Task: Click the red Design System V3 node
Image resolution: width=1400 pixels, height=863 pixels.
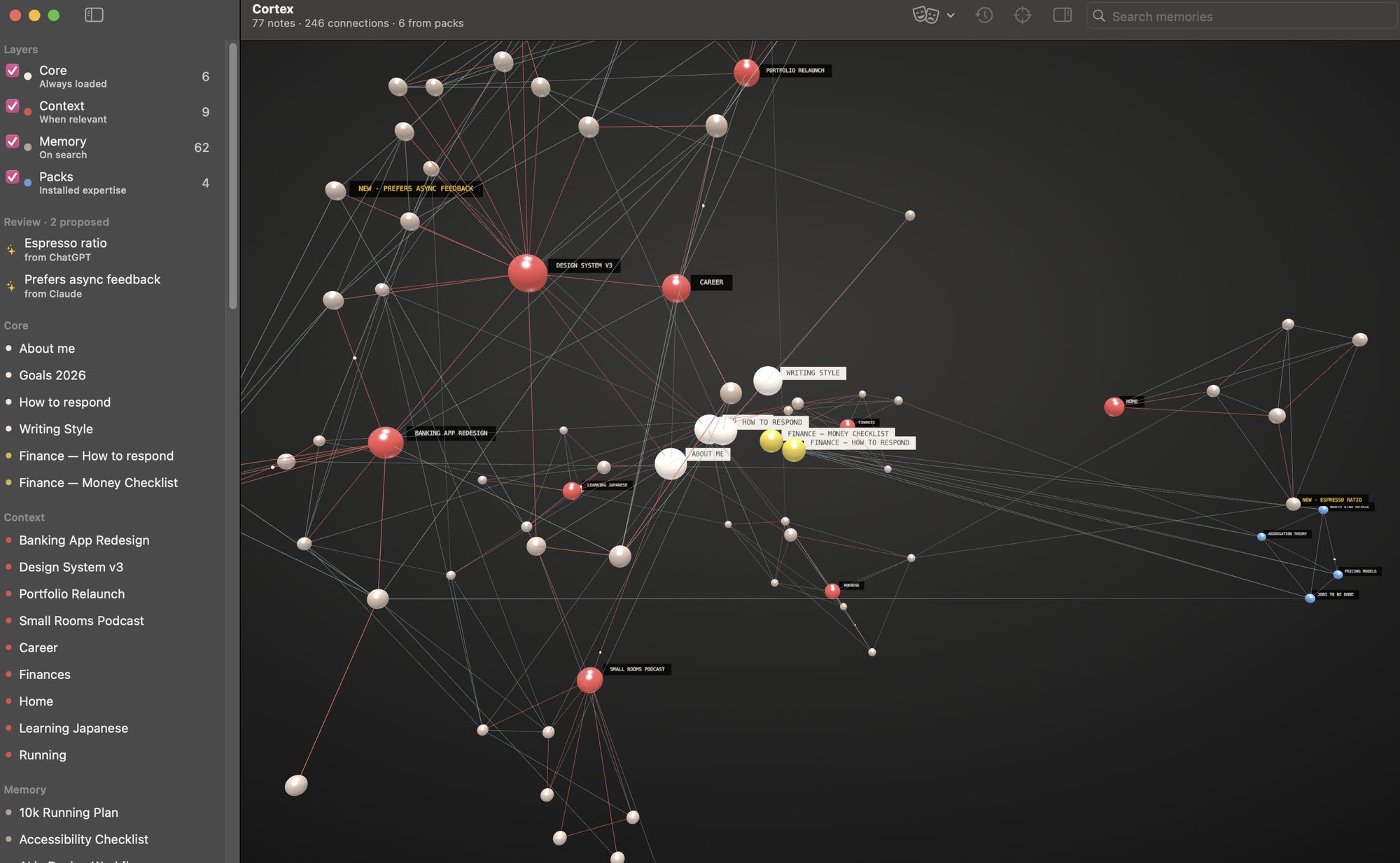Action: (x=528, y=273)
